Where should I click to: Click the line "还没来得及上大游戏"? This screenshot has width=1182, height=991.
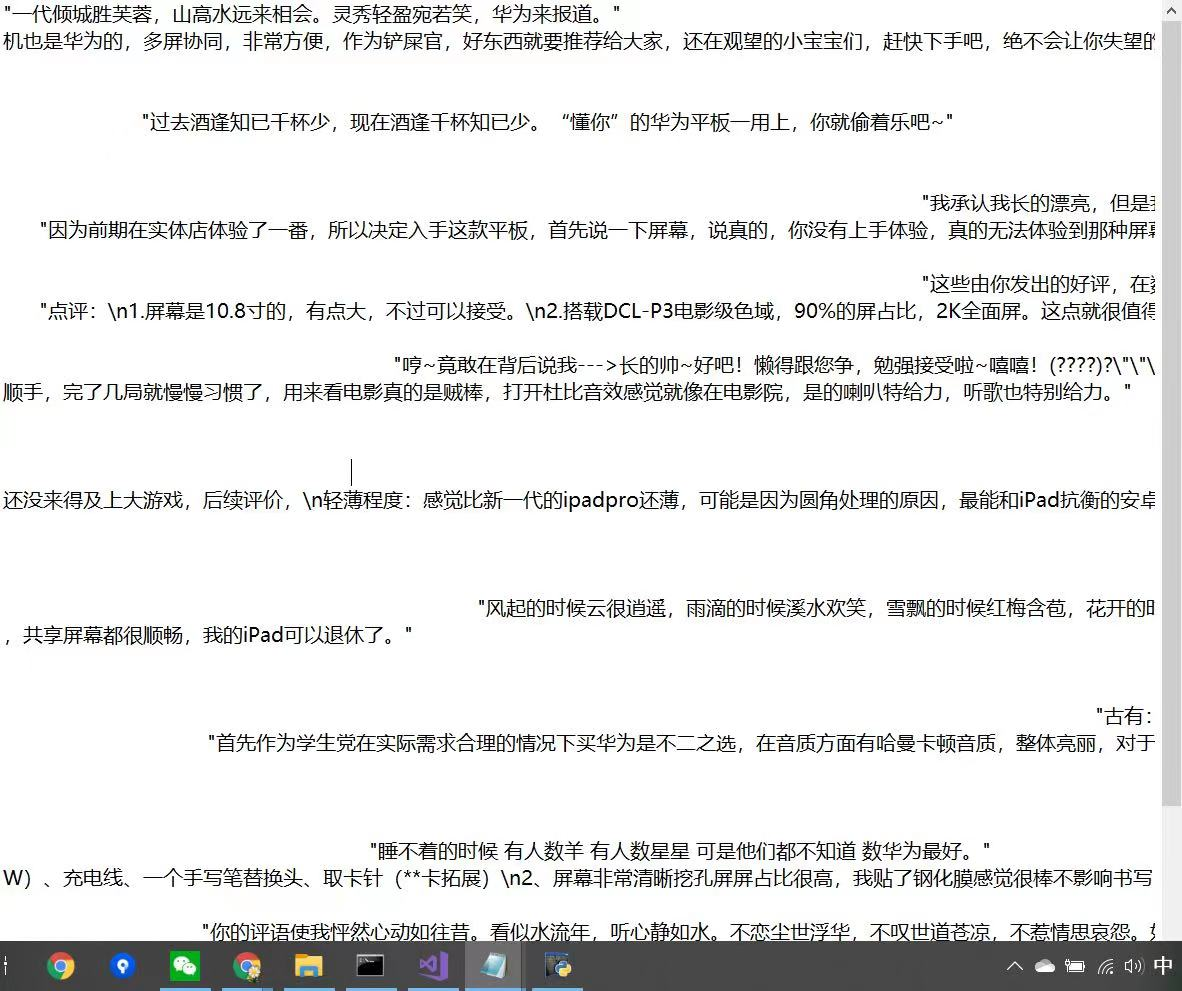coord(579,500)
